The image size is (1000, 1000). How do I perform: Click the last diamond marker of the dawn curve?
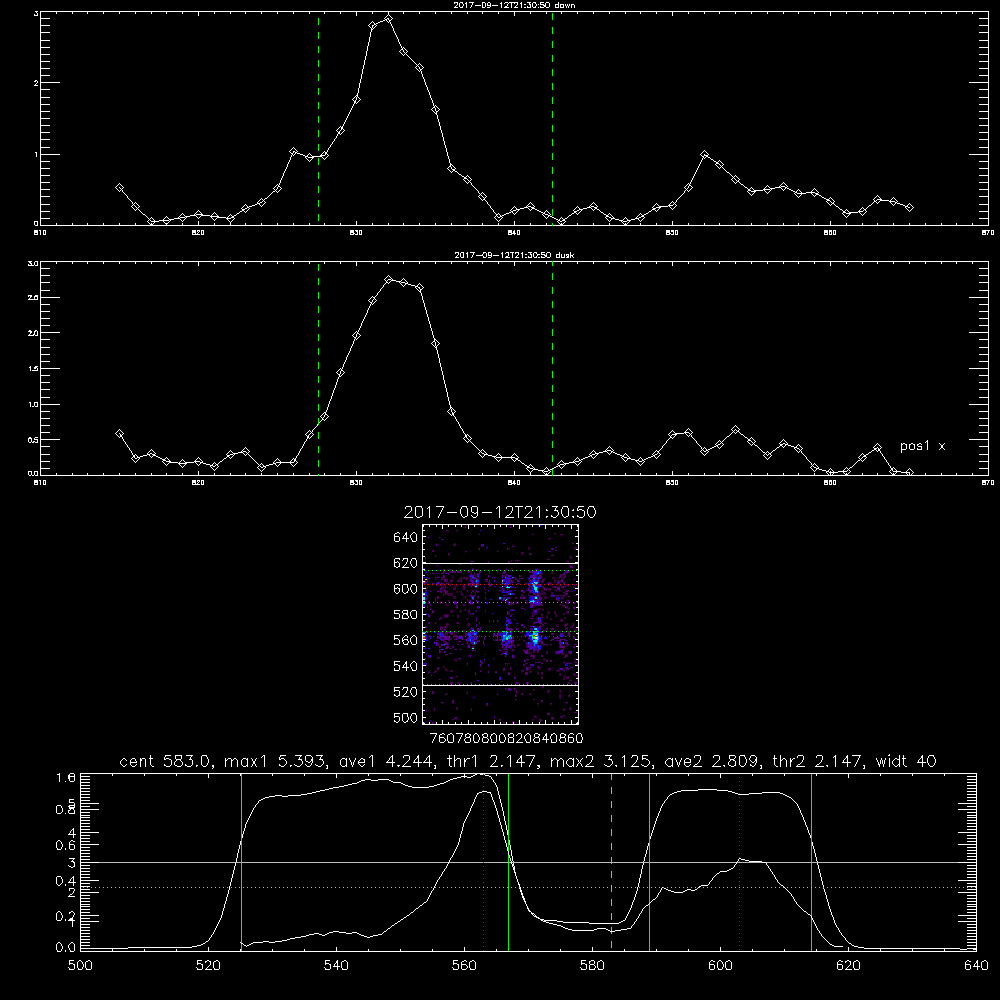909,207
